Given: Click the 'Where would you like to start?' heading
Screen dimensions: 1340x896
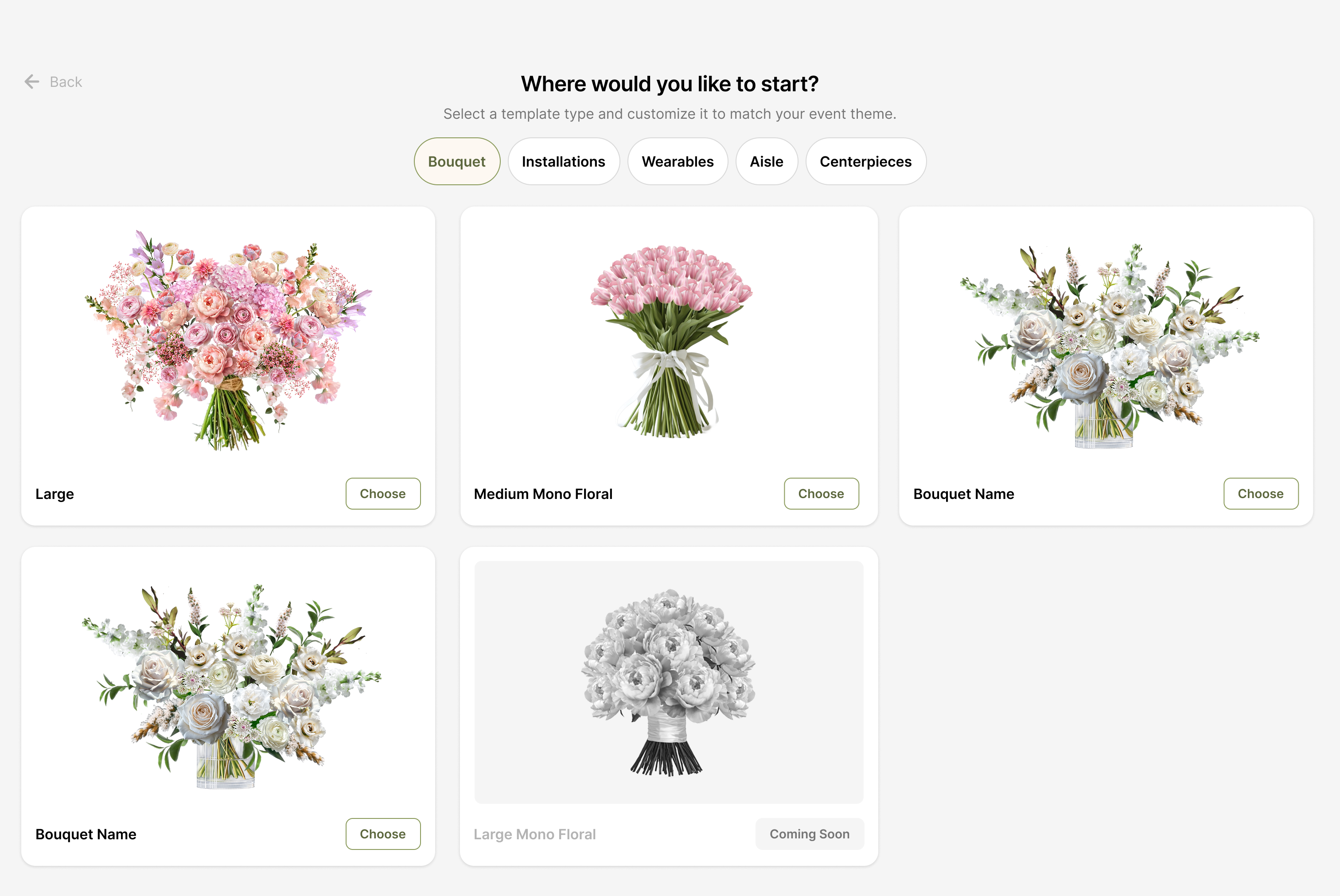Looking at the screenshot, I should point(670,84).
